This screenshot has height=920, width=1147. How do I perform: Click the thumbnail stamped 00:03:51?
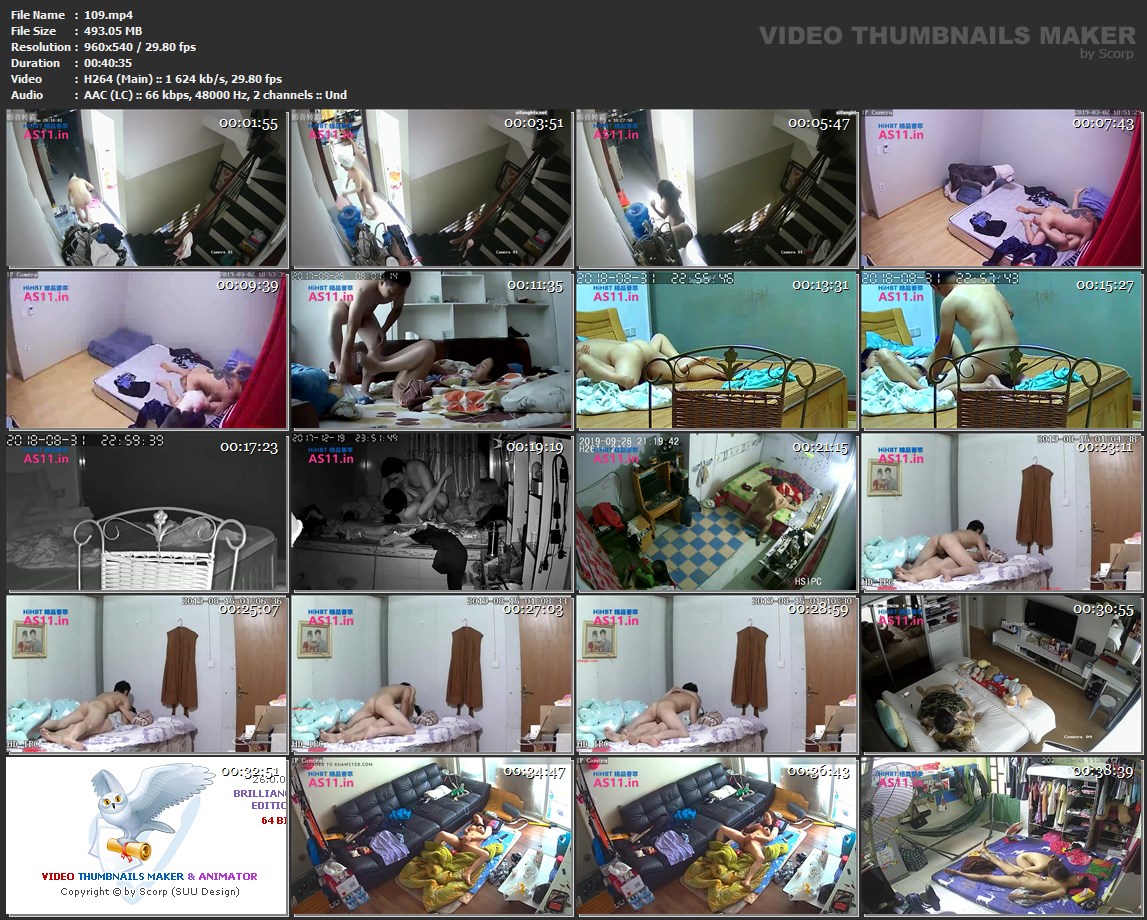click(x=432, y=188)
